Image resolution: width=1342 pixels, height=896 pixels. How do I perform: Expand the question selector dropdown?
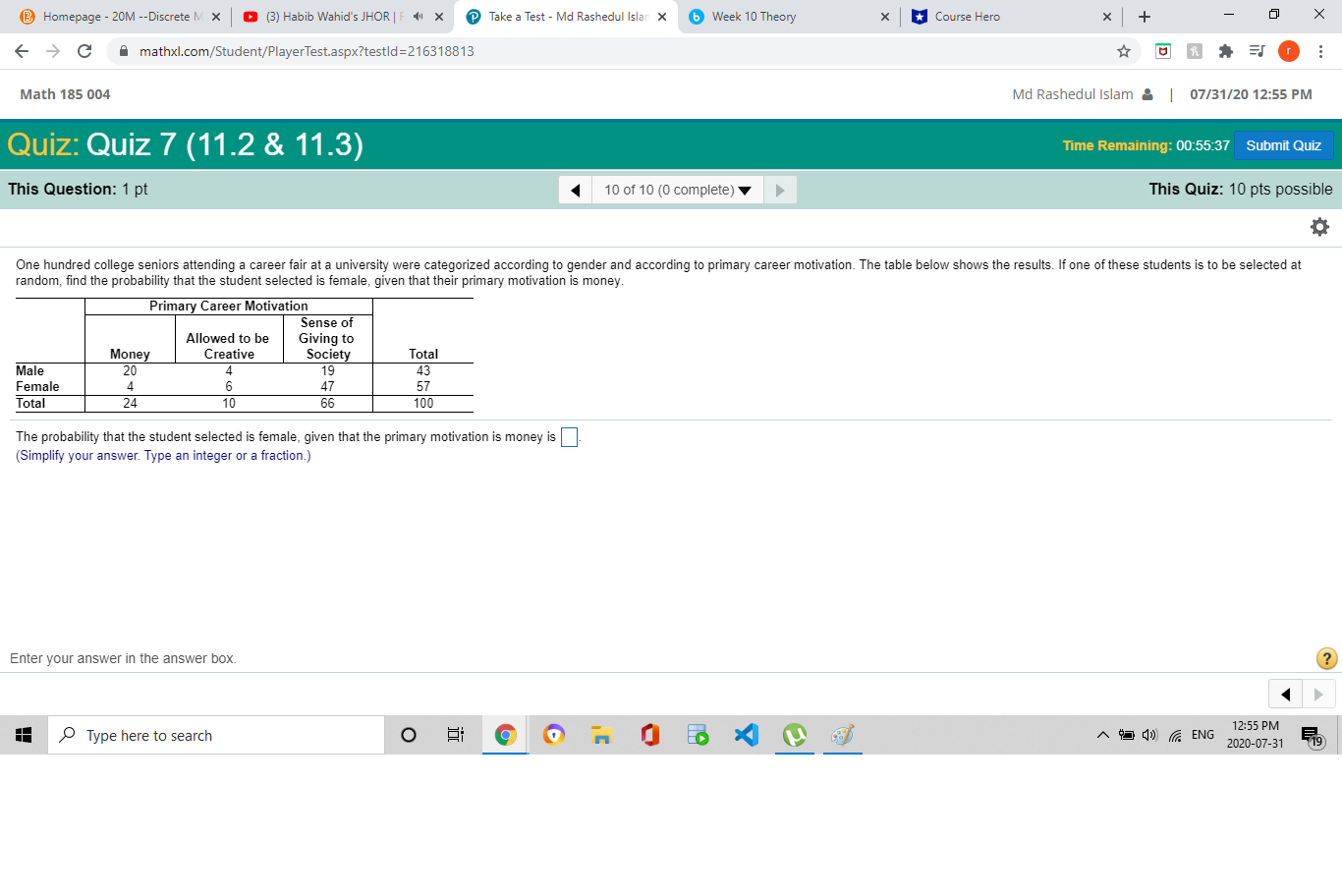745,190
